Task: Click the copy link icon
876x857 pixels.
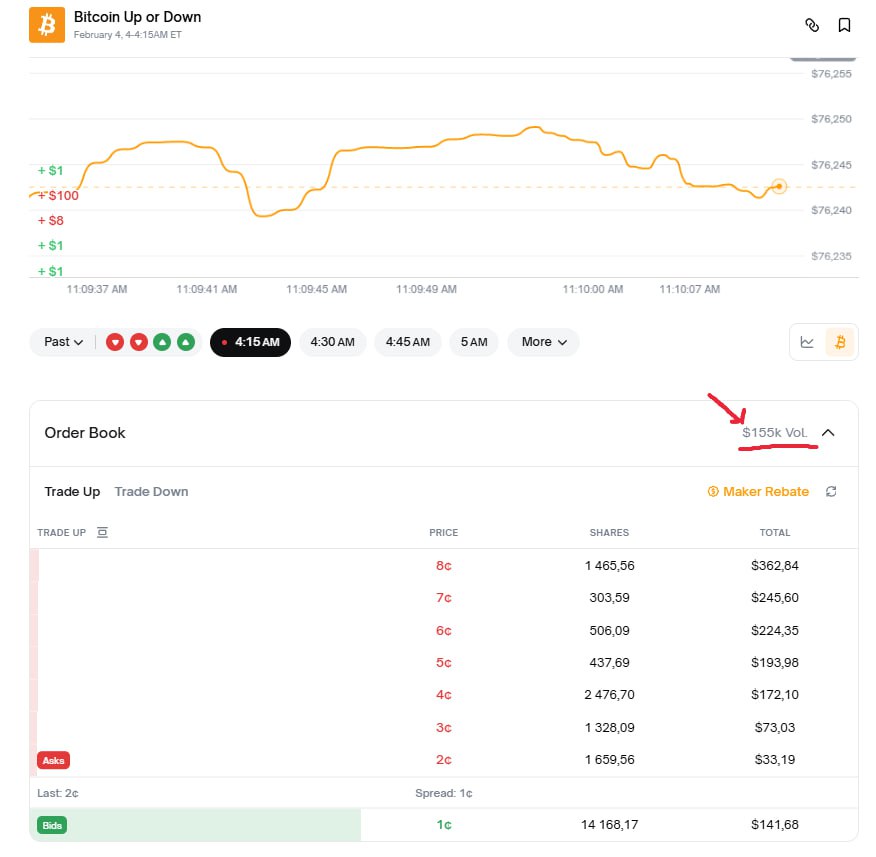Action: pyautogui.click(x=812, y=25)
